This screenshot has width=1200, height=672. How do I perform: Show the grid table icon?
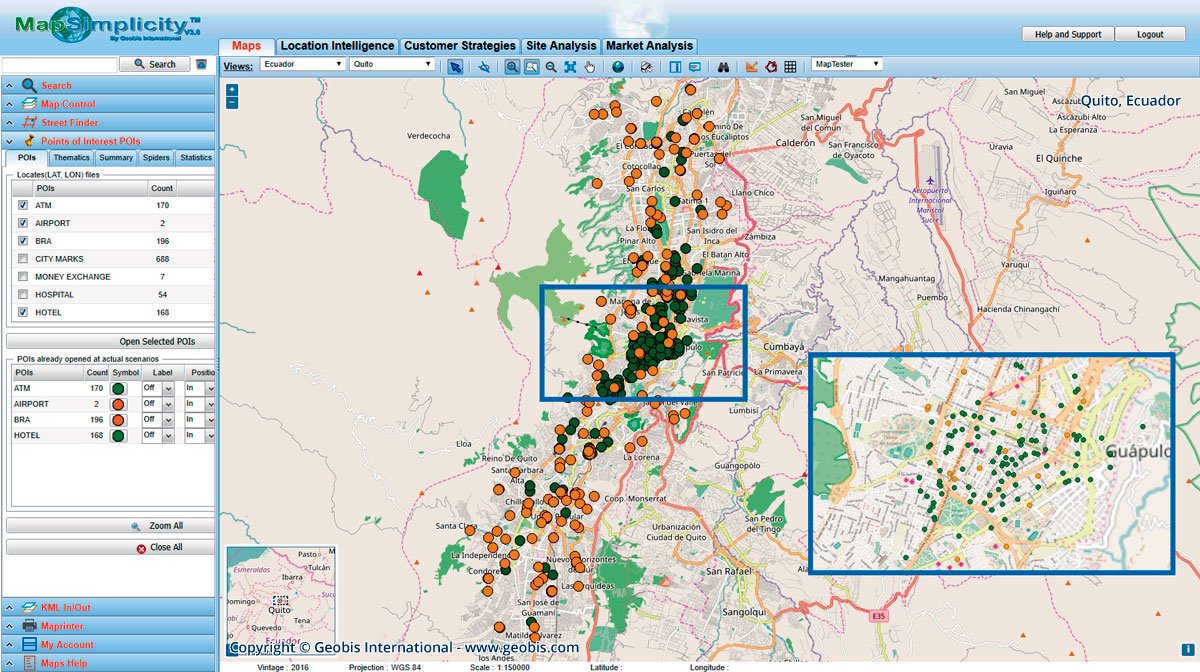tap(790, 66)
